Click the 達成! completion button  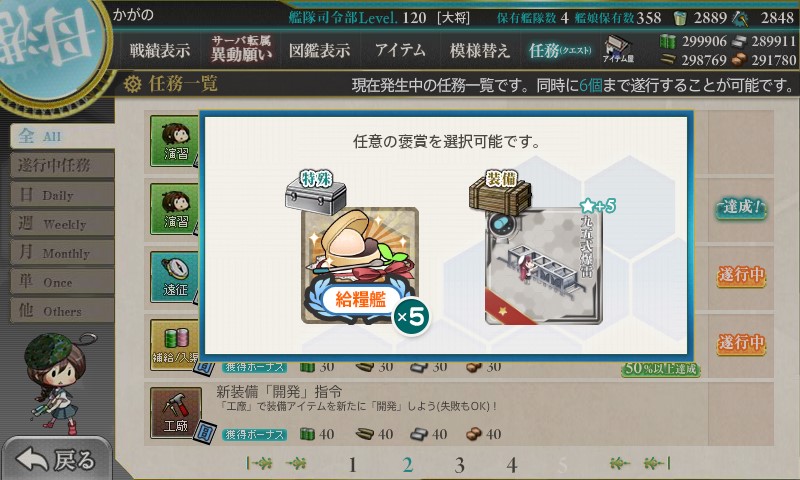tap(741, 208)
